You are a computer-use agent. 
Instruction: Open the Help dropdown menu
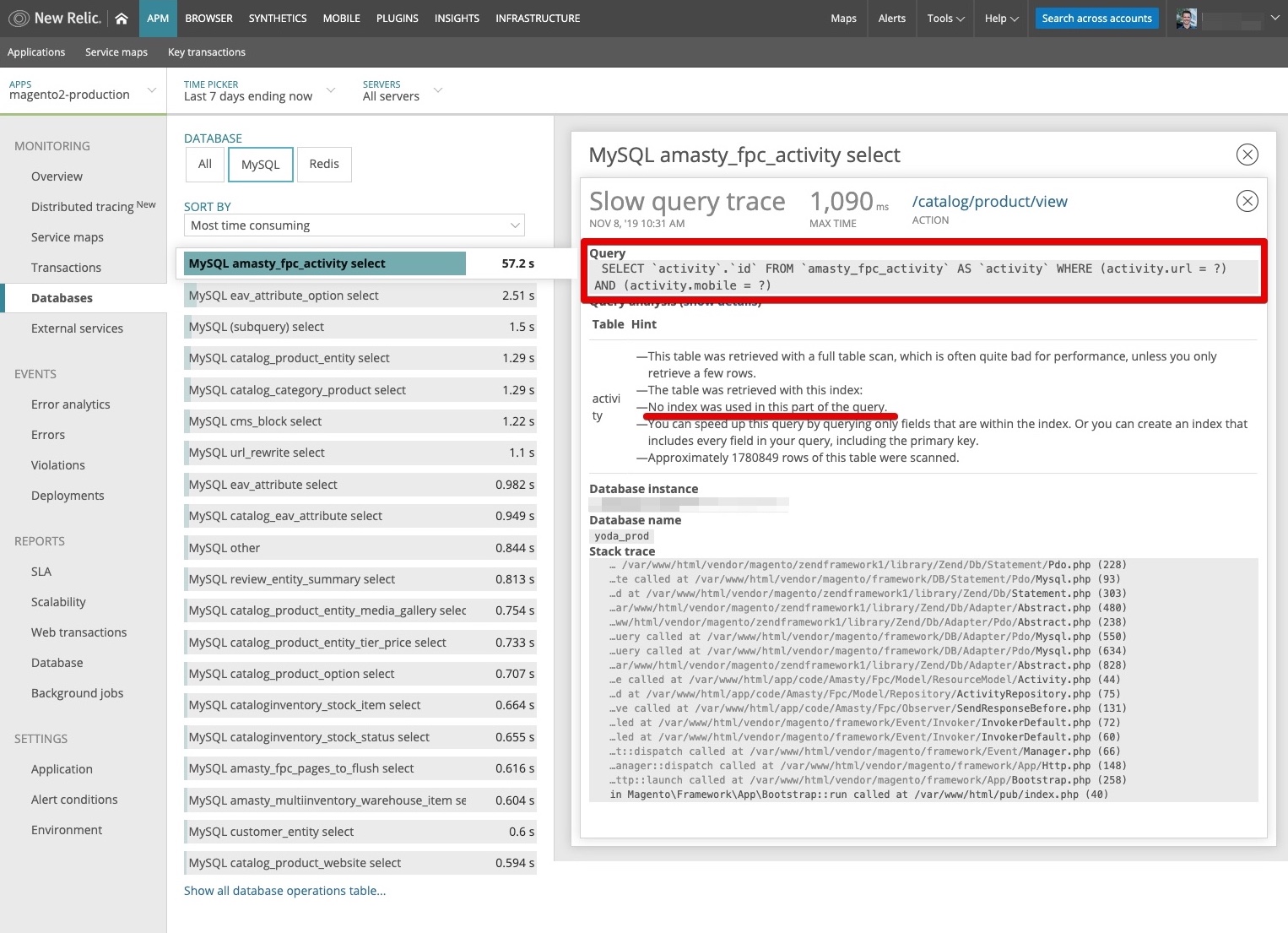pos(1001,19)
